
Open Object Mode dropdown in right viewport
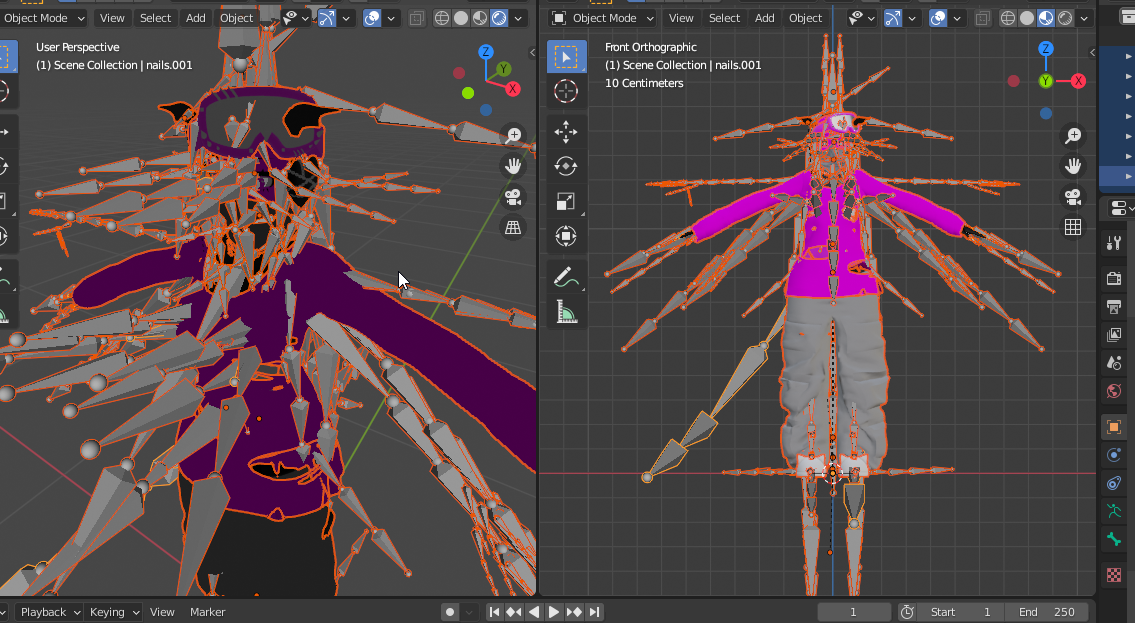(602, 18)
